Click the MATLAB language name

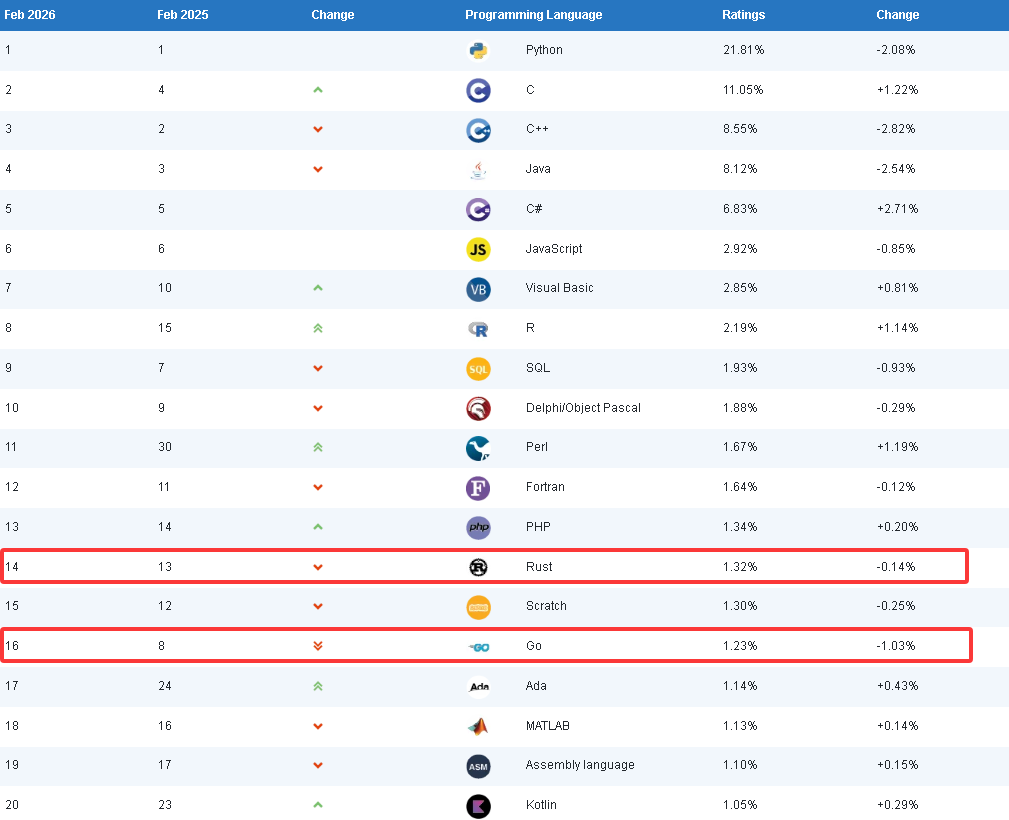(x=547, y=725)
